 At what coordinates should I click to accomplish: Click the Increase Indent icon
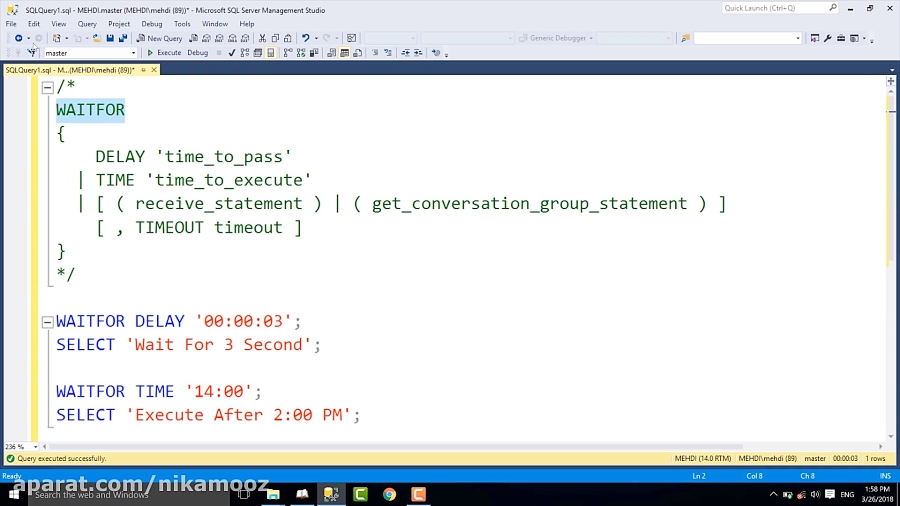click(x=418, y=53)
